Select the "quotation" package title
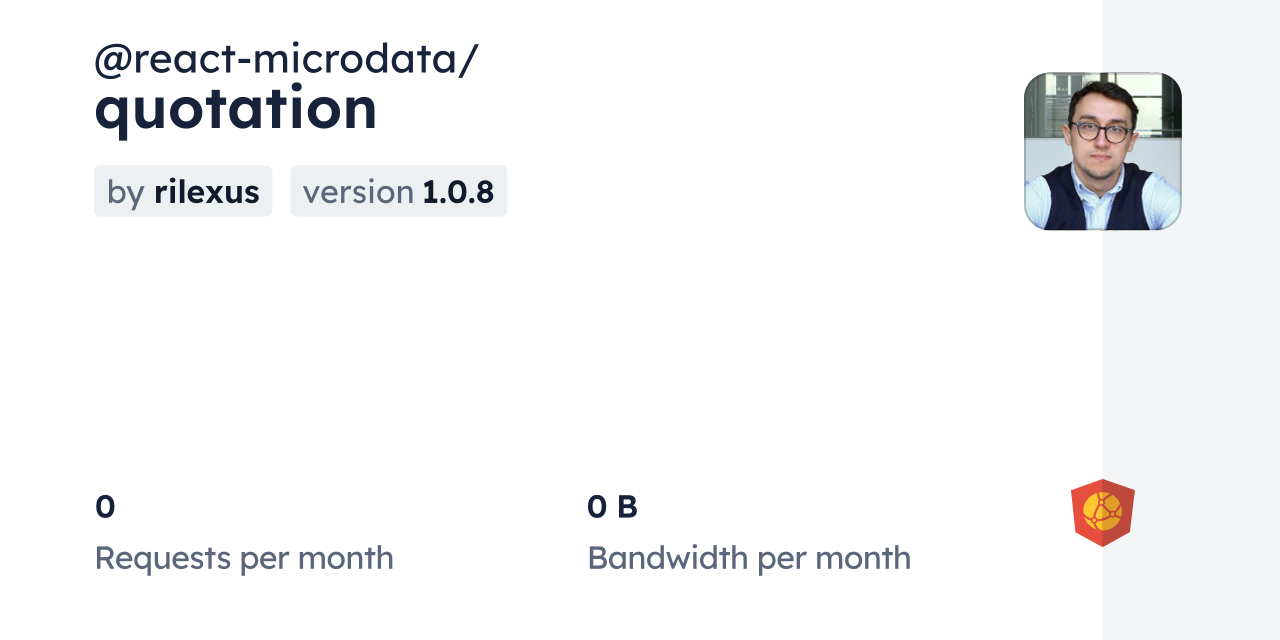The height and width of the screenshot is (640, 1280). point(236,108)
